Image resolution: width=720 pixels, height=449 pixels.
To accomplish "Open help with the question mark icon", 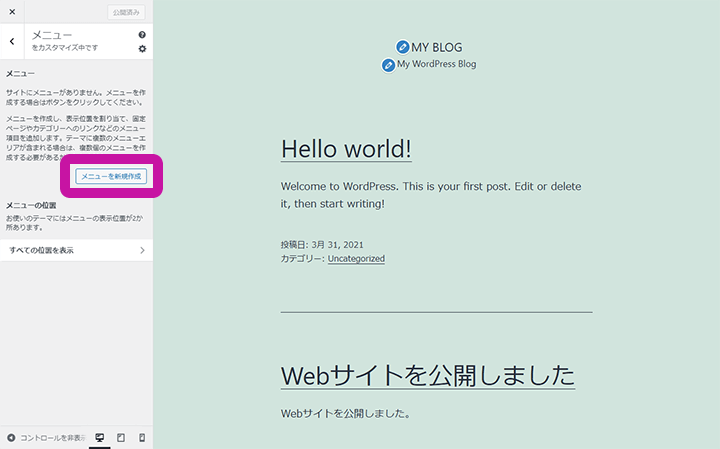I will 142,35.
